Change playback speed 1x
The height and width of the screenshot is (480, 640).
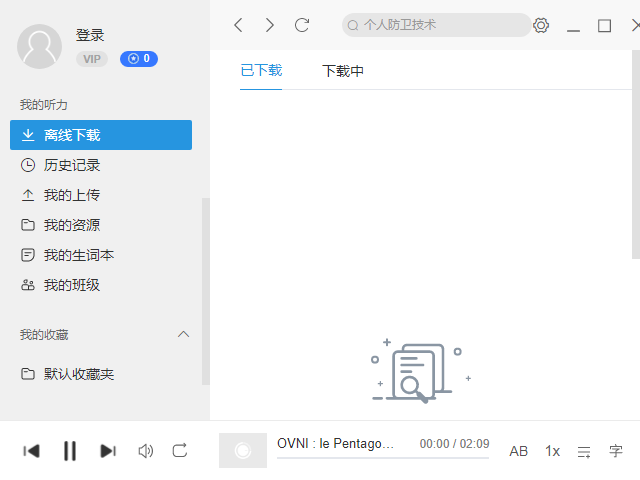[x=552, y=451]
